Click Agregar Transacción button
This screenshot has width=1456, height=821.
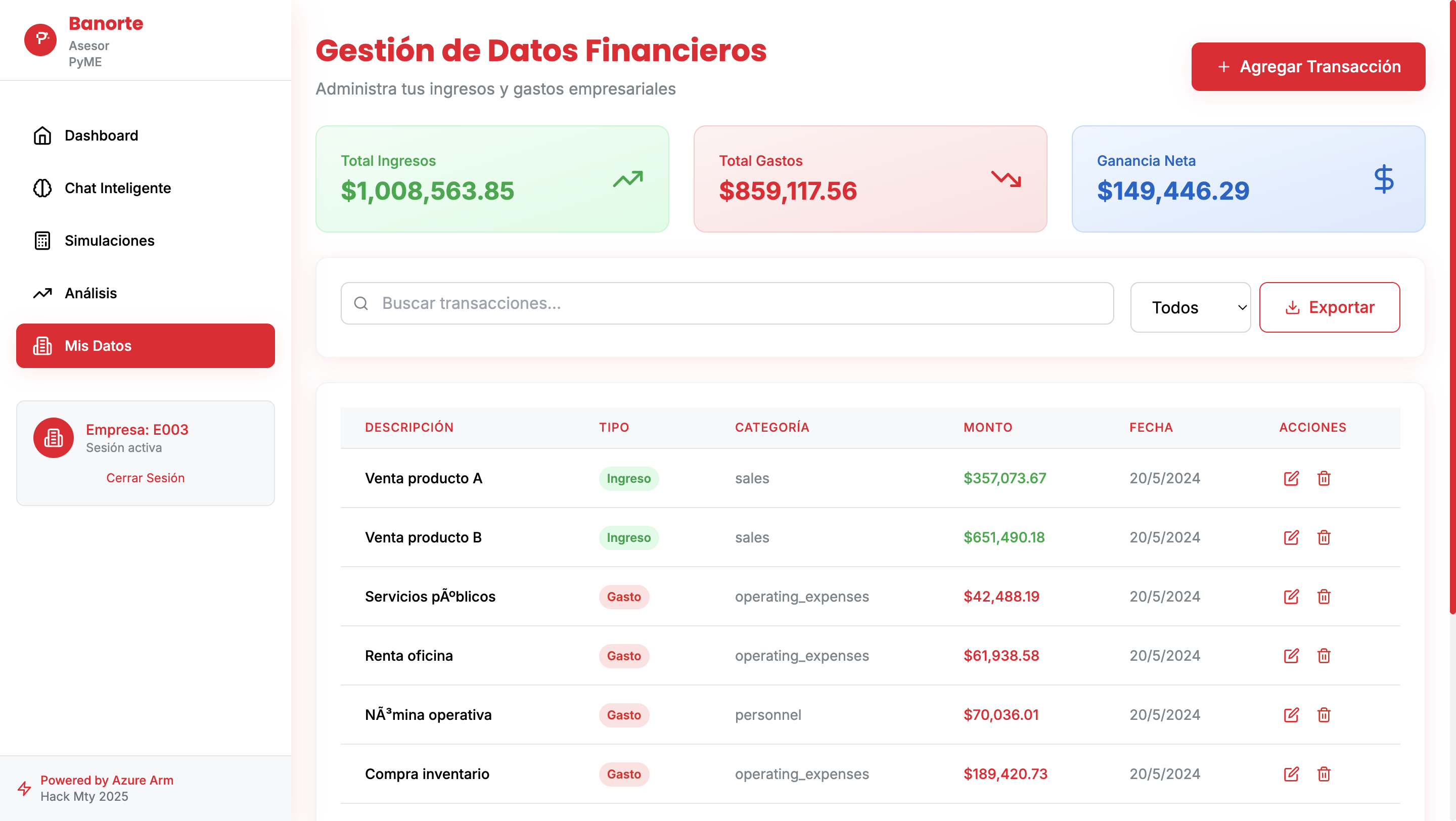tap(1308, 67)
